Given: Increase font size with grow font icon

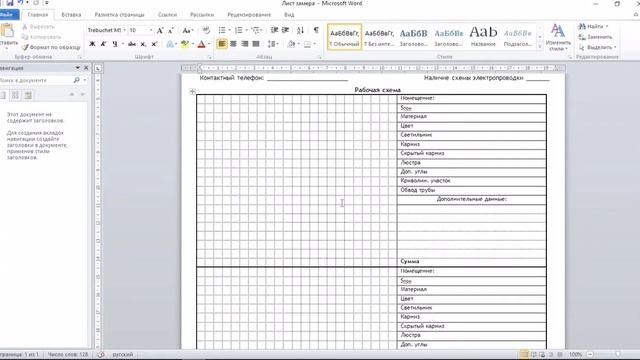Looking at the screenshot, I should 160,30.
